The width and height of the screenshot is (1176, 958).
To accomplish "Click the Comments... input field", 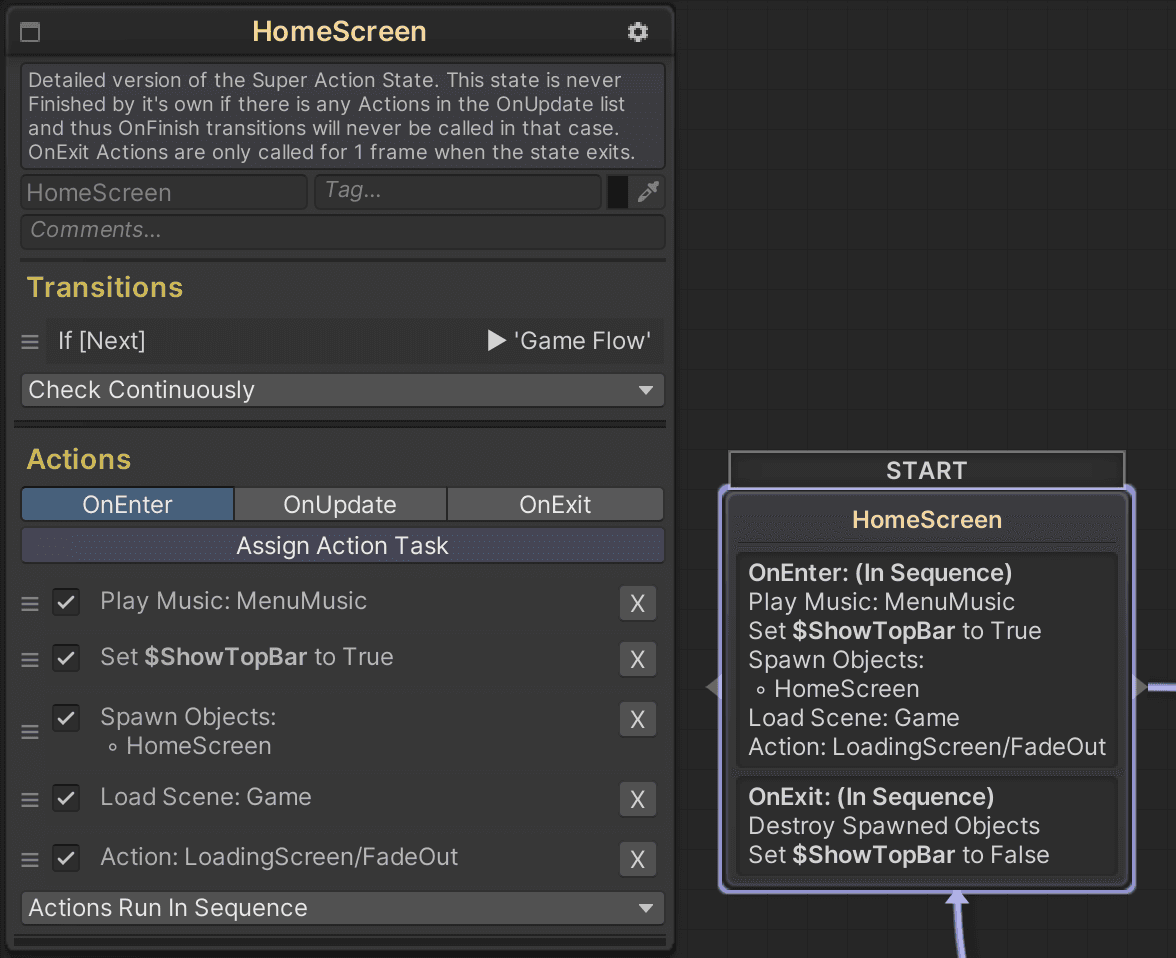I will point(343,231).
